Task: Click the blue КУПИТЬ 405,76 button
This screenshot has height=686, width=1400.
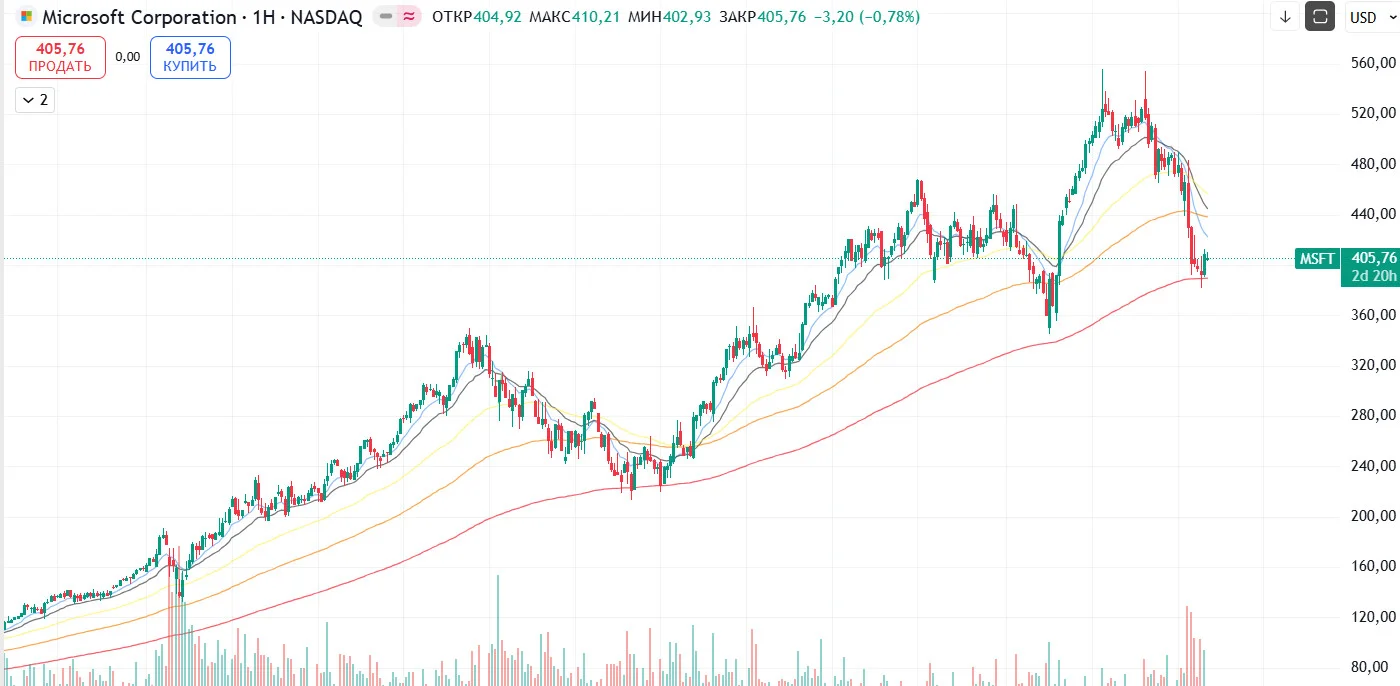Action: click(x=190, y=57)
